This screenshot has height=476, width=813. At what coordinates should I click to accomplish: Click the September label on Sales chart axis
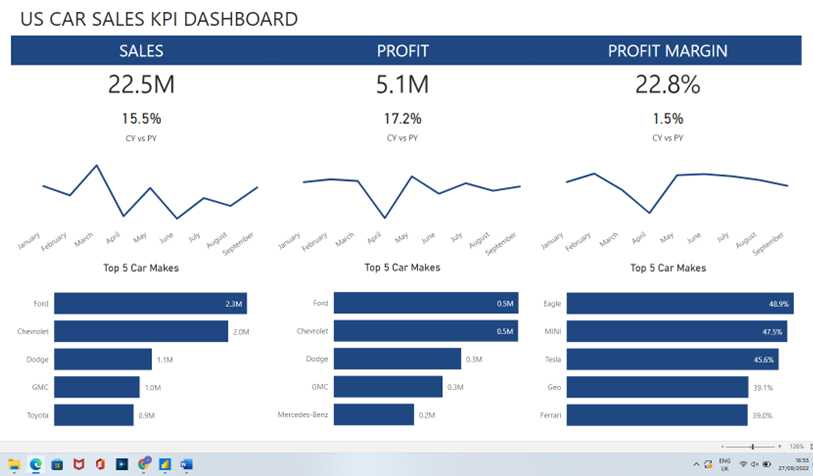pyautogui.click(x=238, y=244)
